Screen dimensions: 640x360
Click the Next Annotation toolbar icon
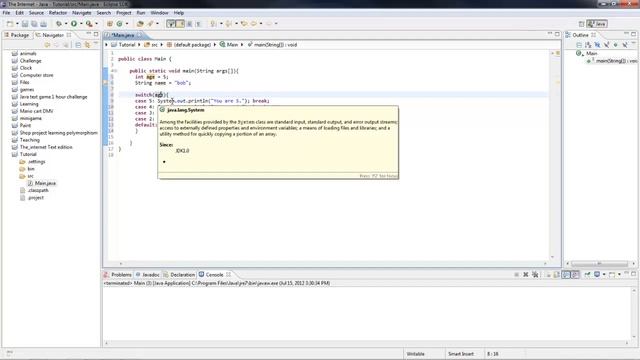click(x=213, y=24)
